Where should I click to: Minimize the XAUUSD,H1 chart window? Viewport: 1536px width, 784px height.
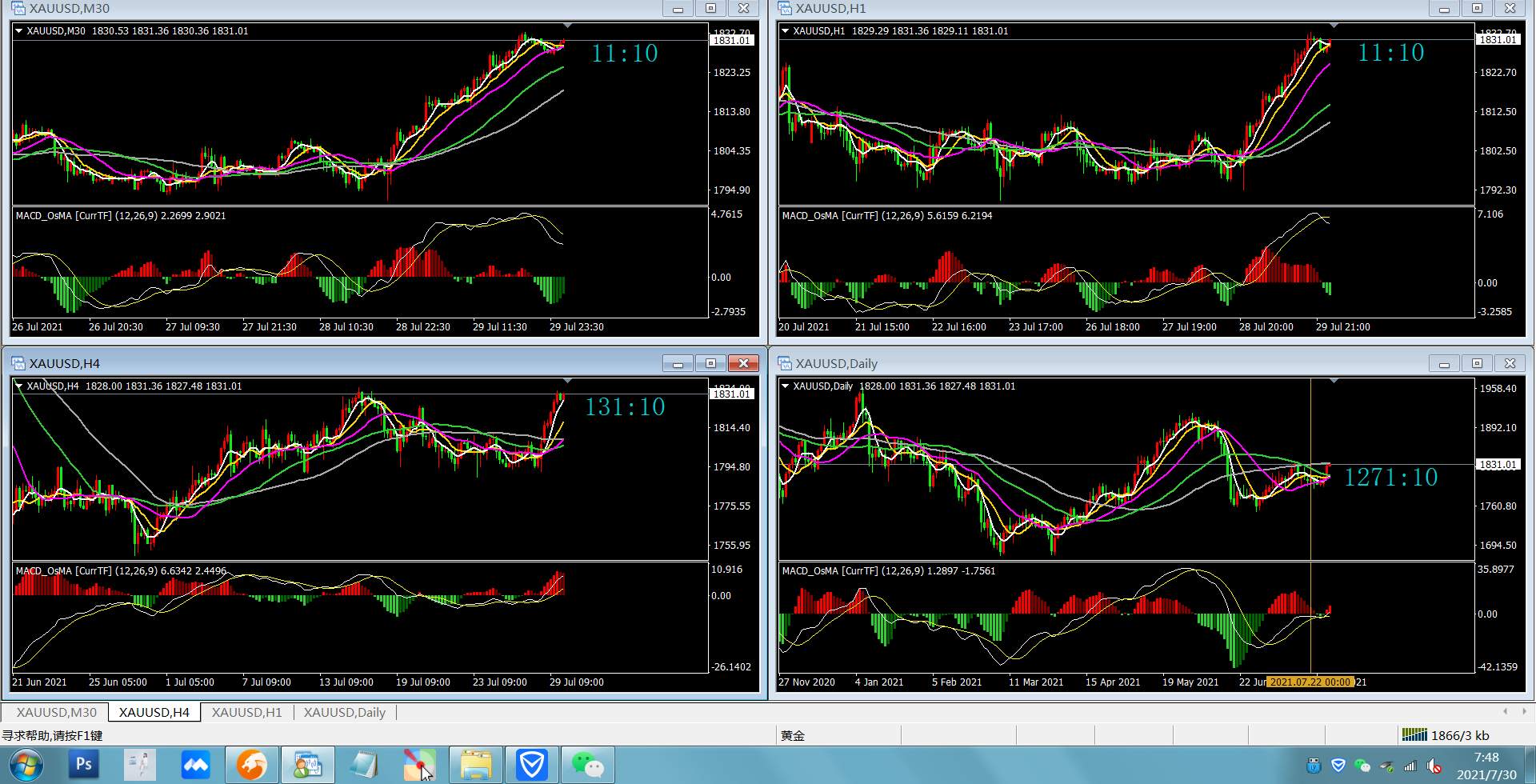click(1444, 8)
